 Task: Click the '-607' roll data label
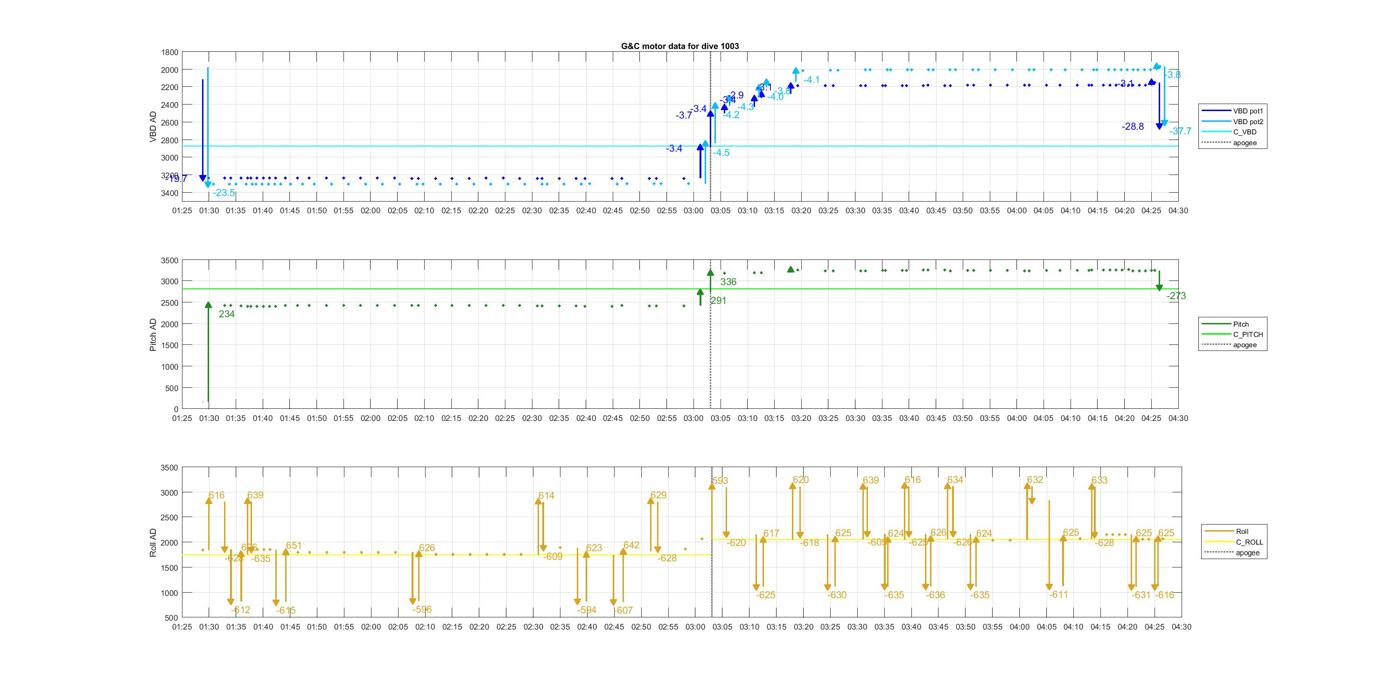(x=622, y=610)
